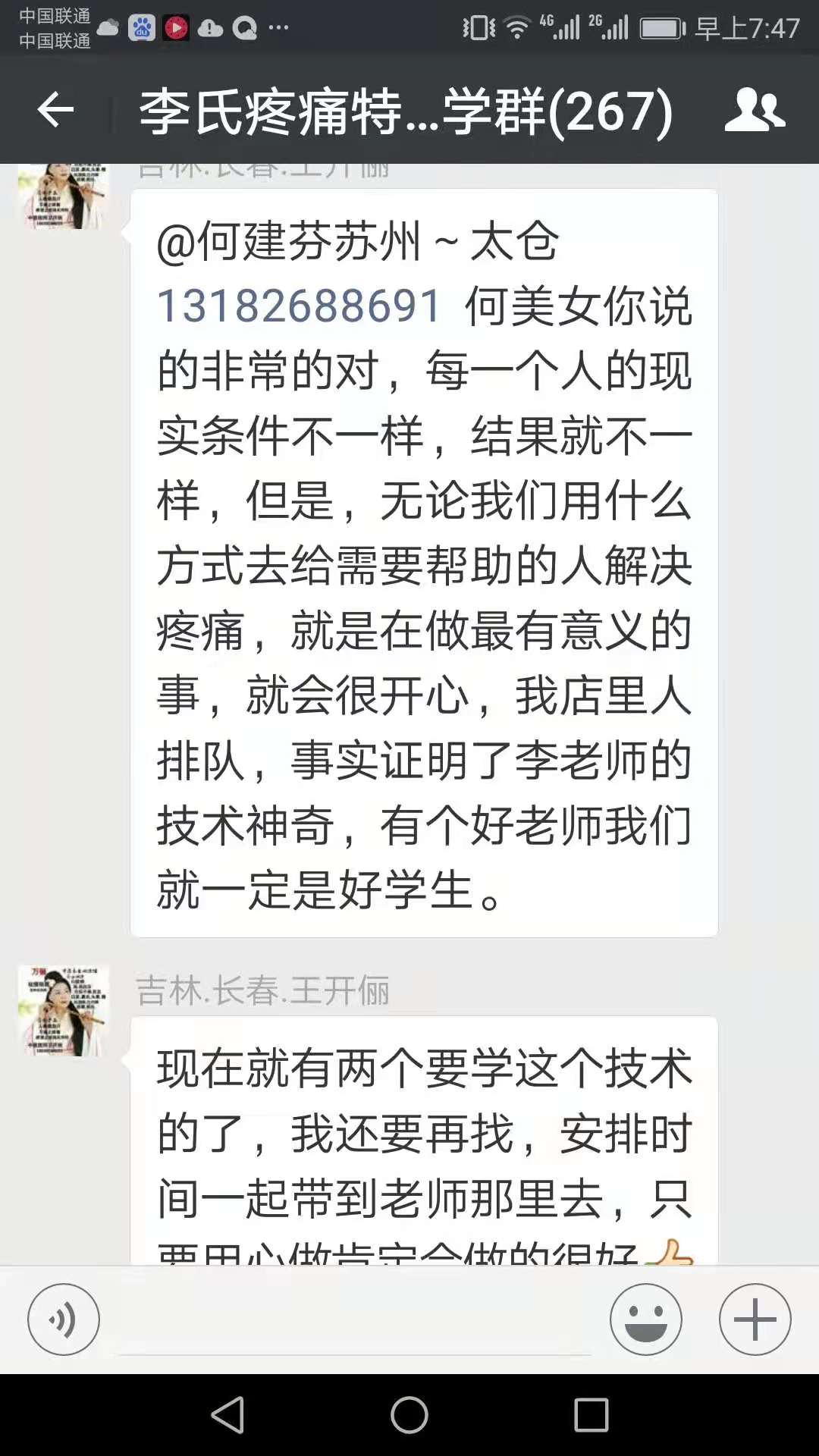This screenshot has width=819, height=1456.
Task: Tap red video app notification icon
Action: pyautogui.click(x=176, y=29)
